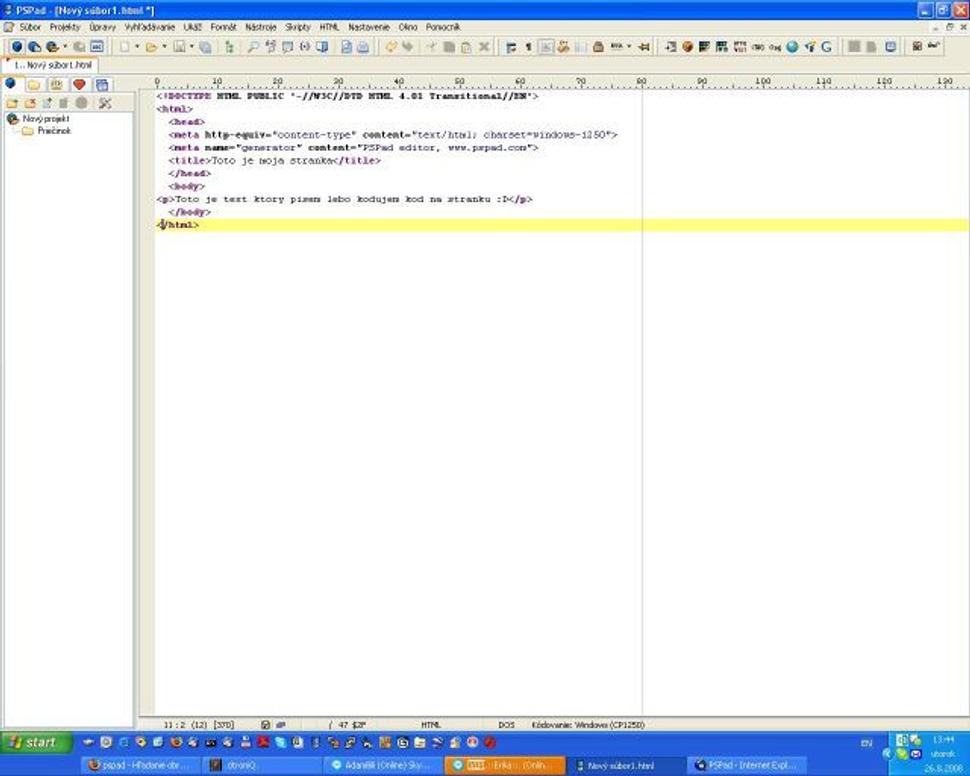Expand the Open file dropdown arrow

point(164,47)
